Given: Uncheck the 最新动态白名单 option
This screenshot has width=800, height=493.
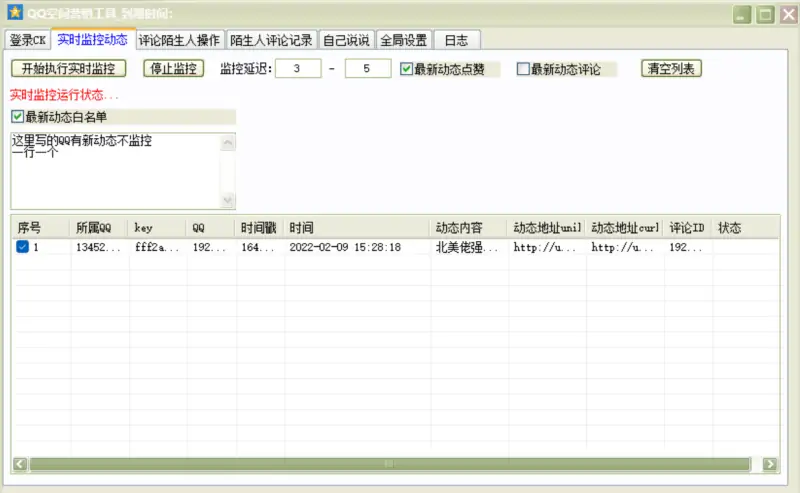Looking at the screenshot, I should tap(17, 117).
